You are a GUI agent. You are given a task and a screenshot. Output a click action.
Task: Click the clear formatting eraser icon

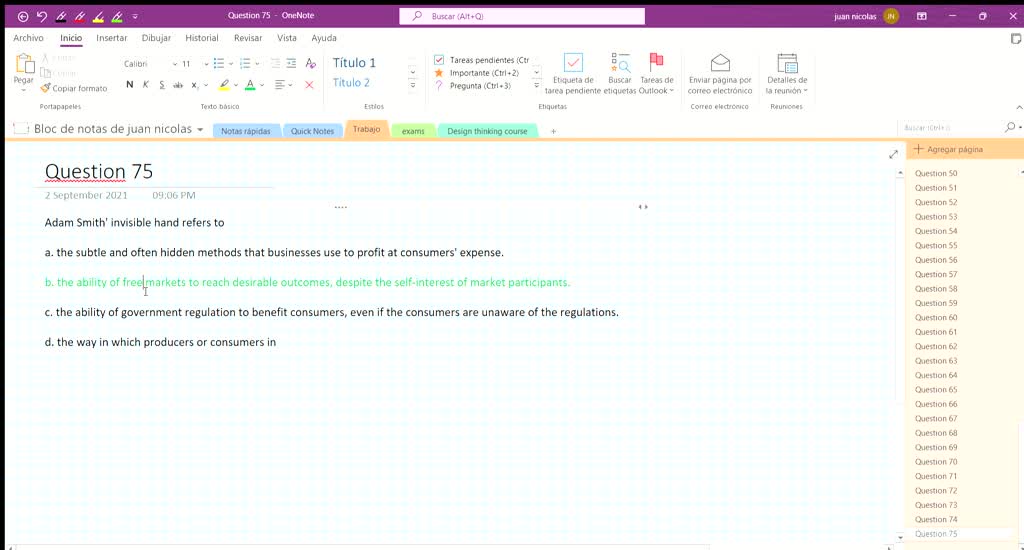tap(310, 63)
